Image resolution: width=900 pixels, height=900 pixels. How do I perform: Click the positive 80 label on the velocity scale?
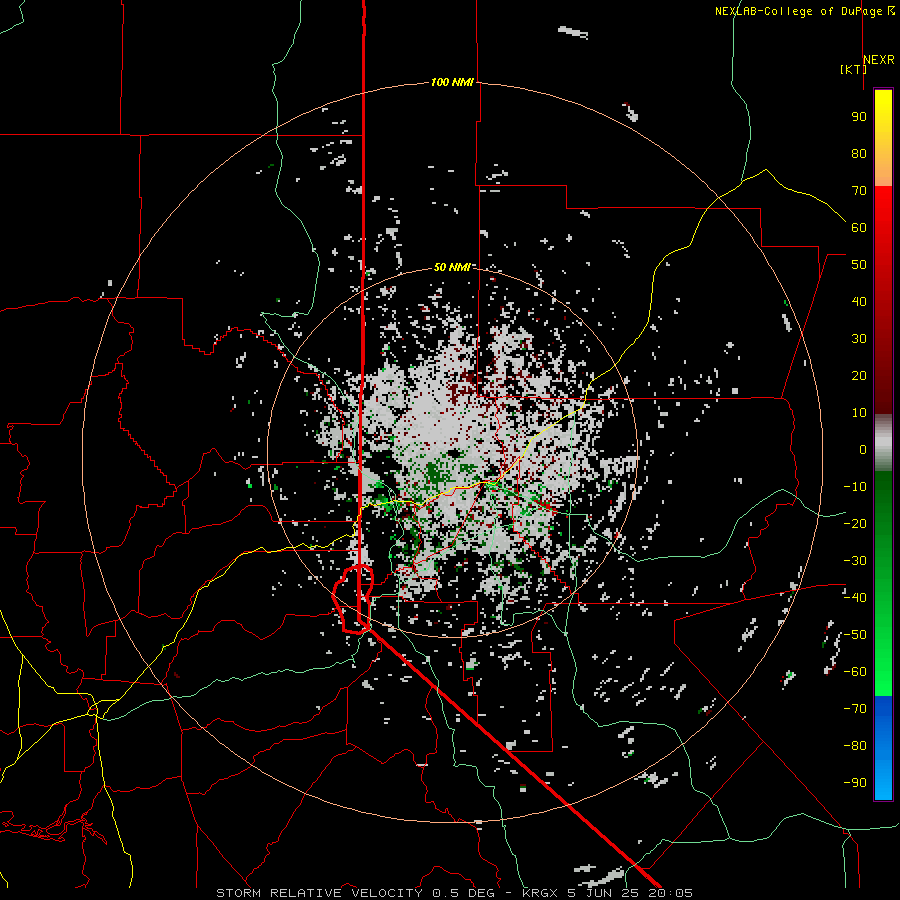[x=859, y=154]
